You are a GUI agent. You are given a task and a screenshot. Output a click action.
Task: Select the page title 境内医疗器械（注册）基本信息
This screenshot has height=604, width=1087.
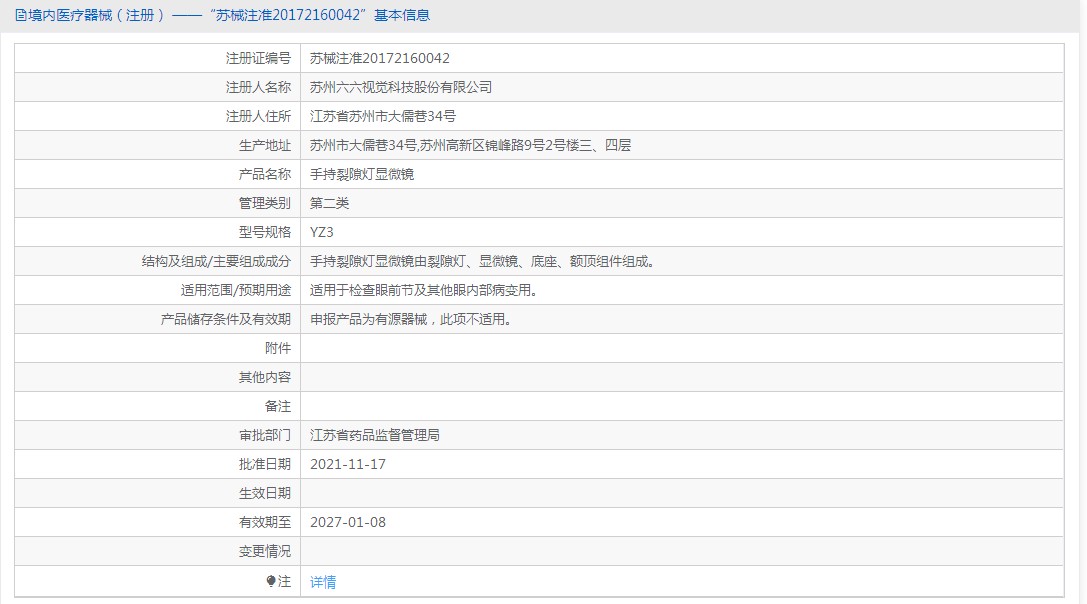[223, 15]
